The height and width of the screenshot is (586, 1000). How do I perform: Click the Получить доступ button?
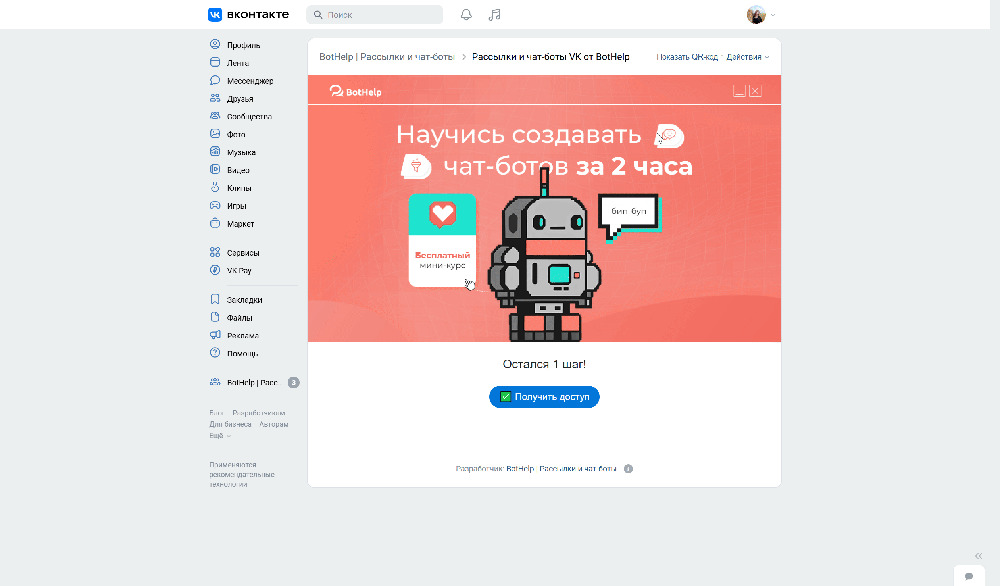[544, 397]
